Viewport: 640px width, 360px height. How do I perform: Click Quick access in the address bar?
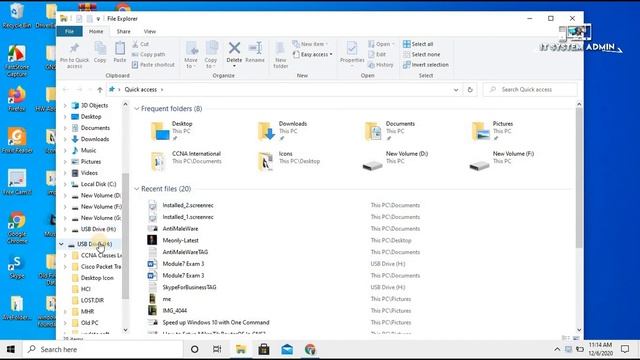140,89
